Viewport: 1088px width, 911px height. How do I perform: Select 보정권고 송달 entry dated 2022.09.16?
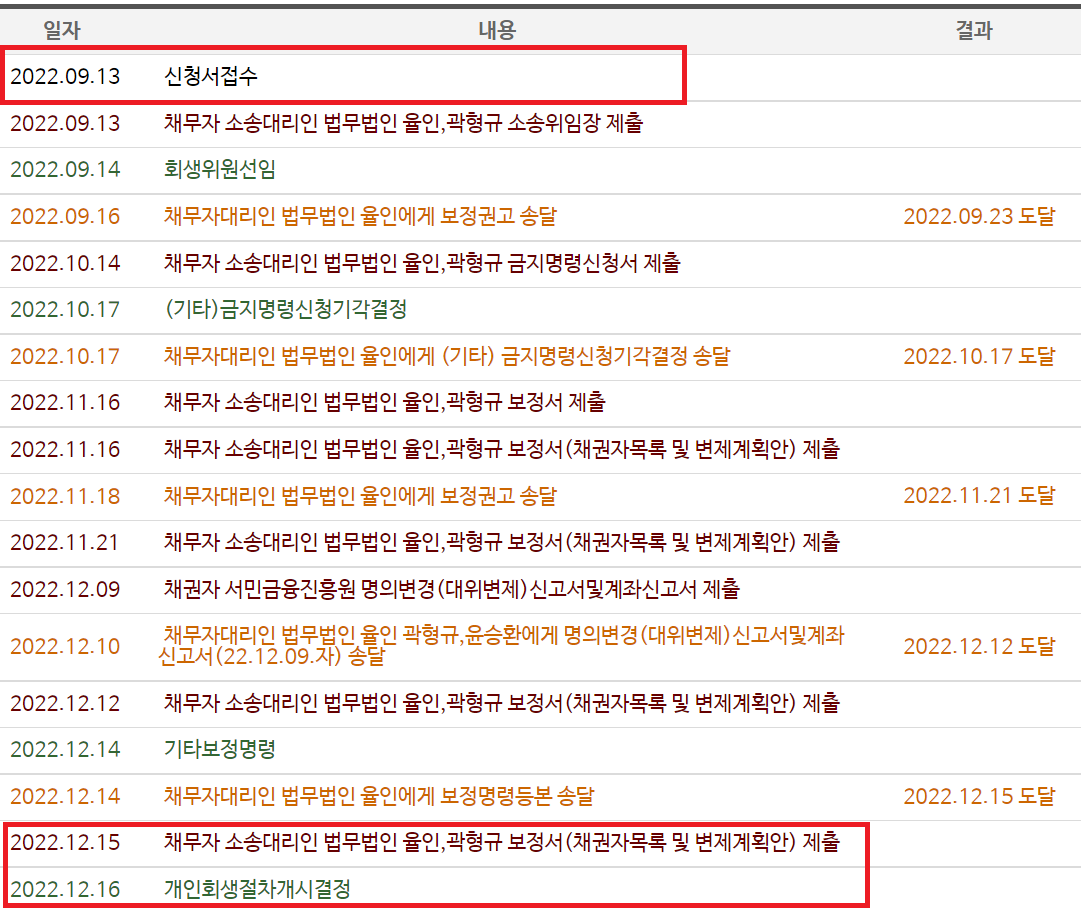[x=360, y=216]
